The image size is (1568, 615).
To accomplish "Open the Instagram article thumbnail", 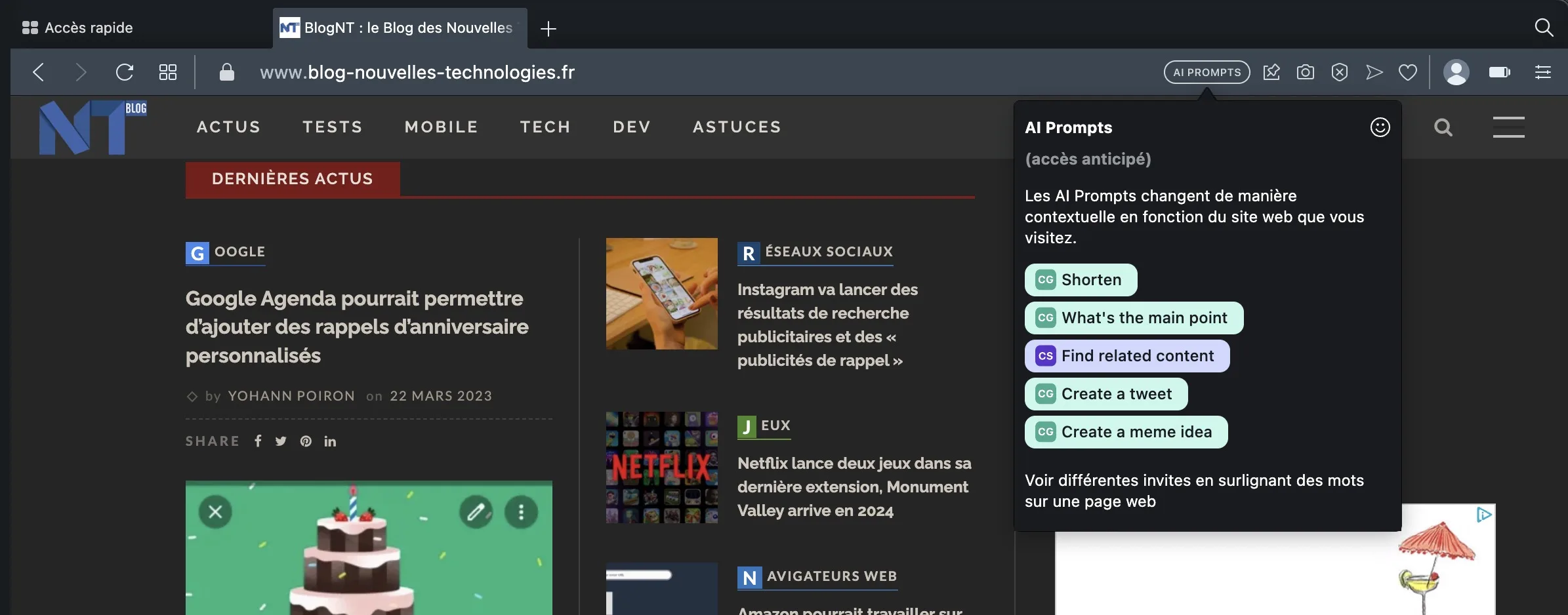I will [x=662, y=294].
